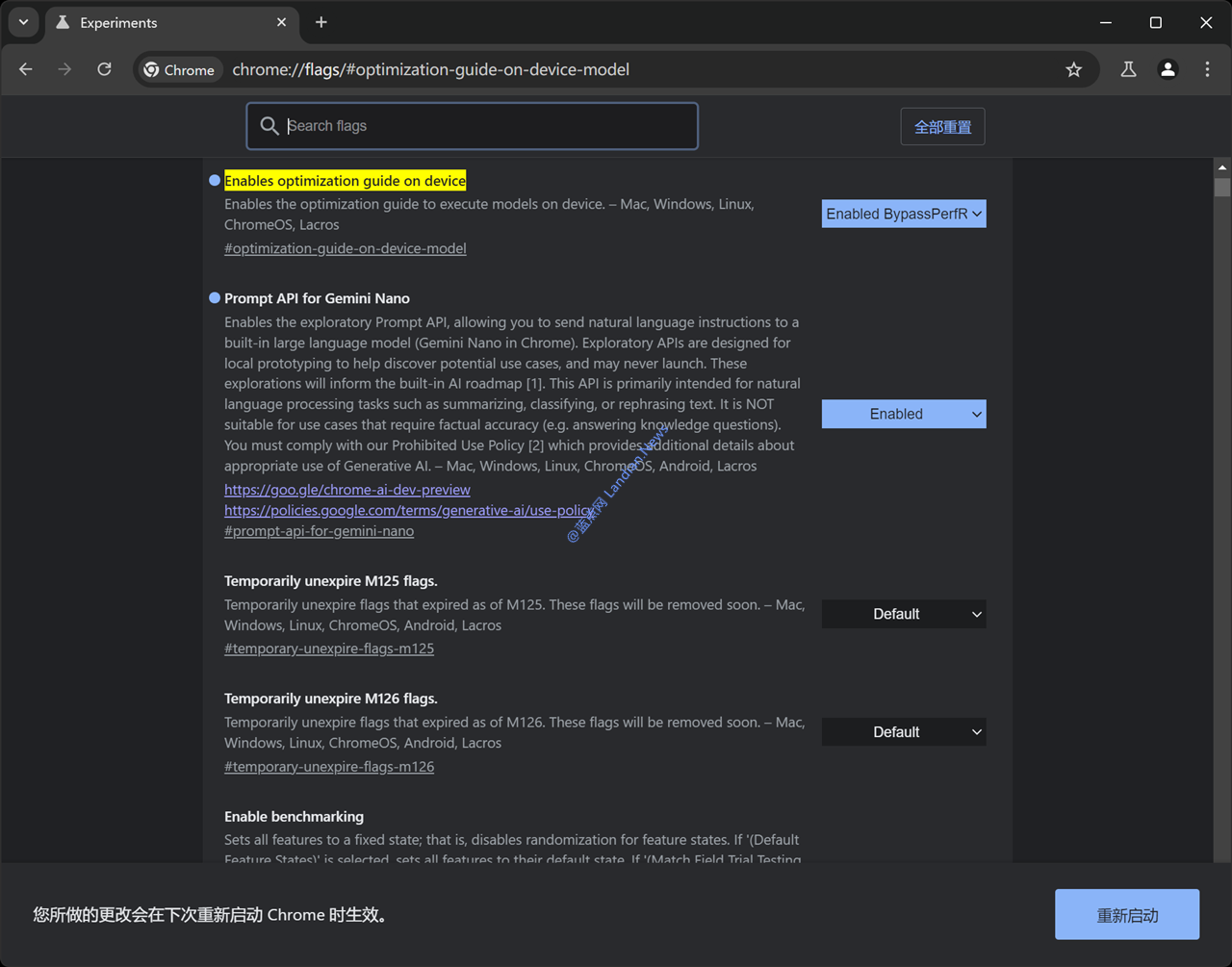Click the back navigation arrow

tap(26, 69)
